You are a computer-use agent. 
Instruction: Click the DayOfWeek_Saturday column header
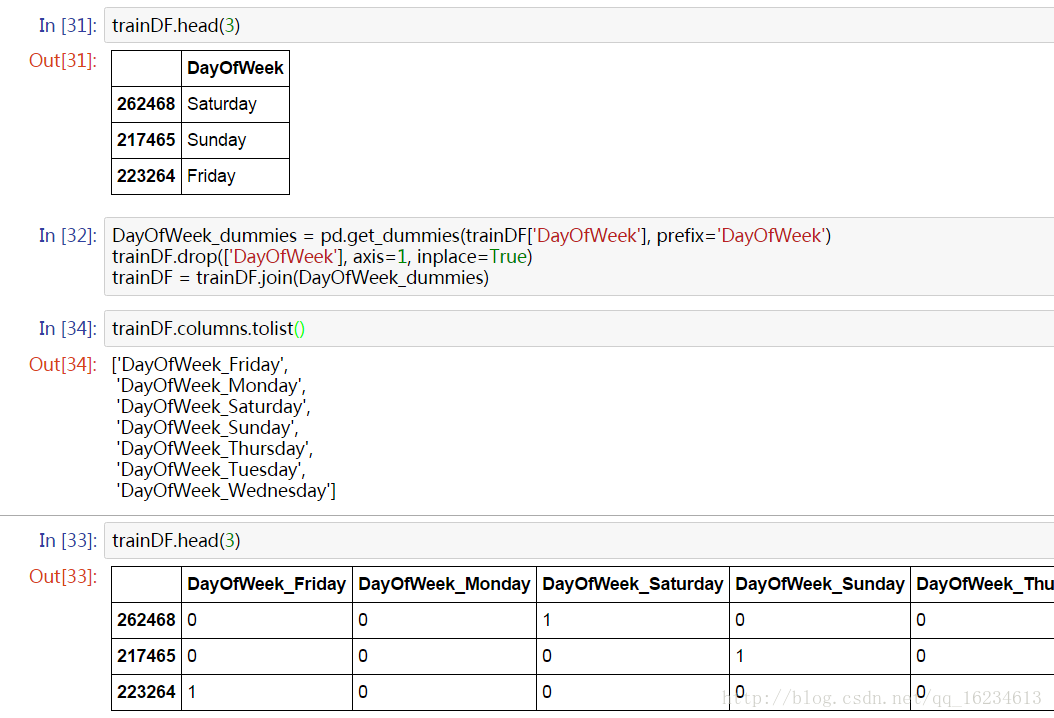coord(633,584)
